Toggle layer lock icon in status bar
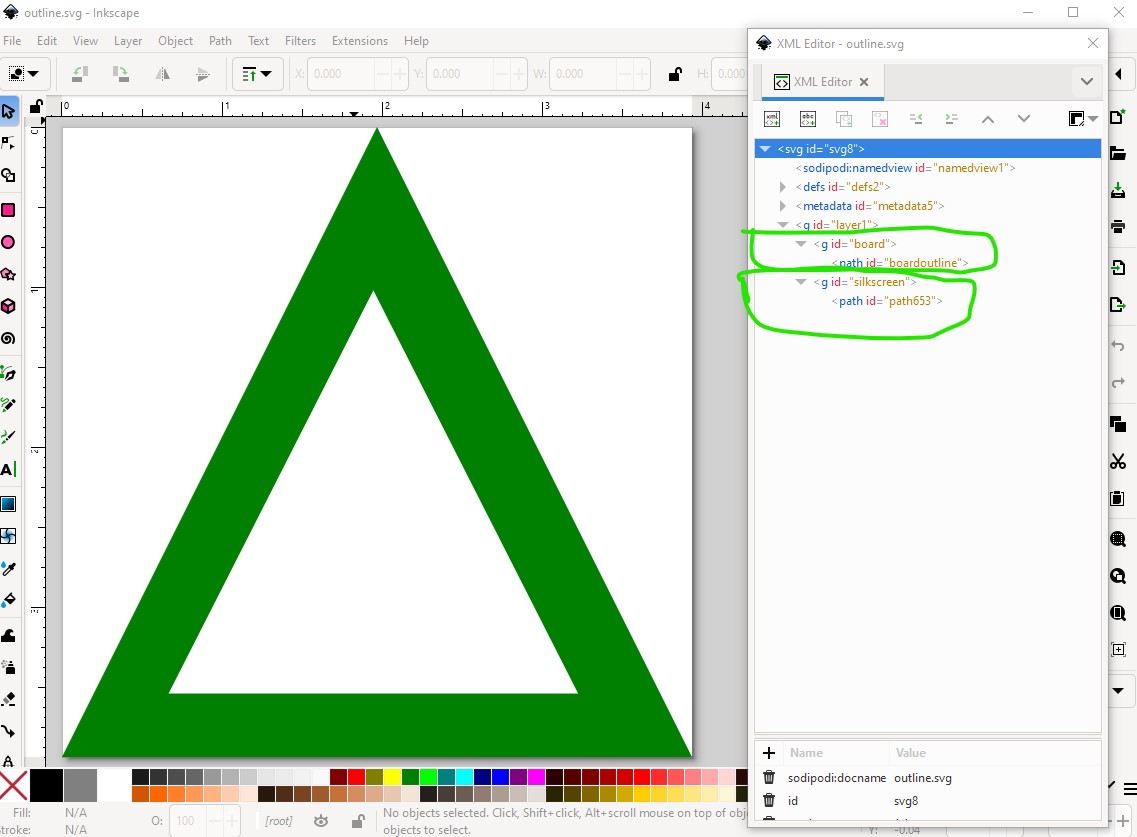This screenshot has width=1137, height=837. pyautogui.click(x=358, y=821)
